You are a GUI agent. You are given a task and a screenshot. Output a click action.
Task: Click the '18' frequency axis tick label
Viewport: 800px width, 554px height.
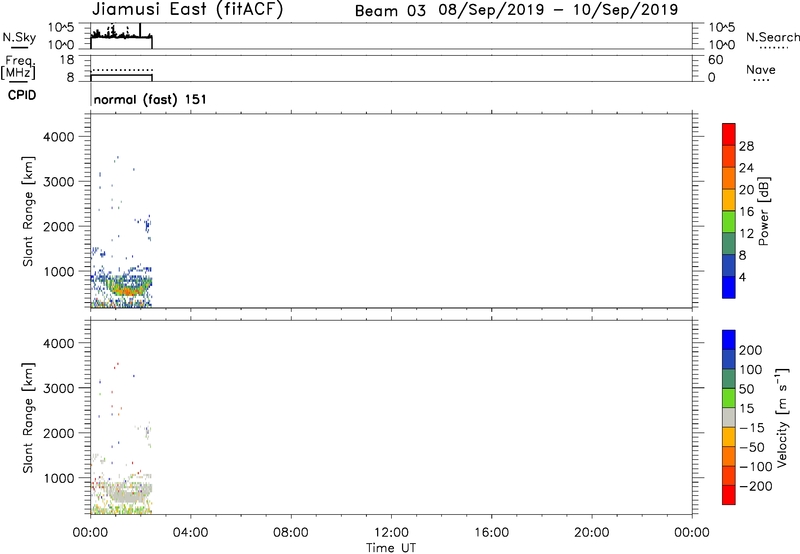tap(66, 60)
